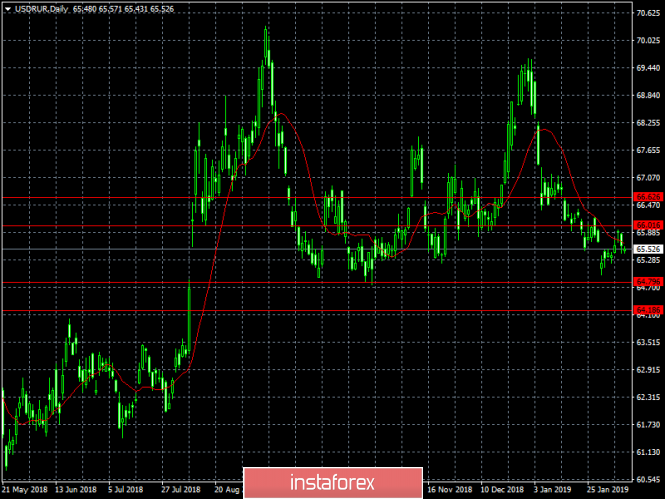Select the 21 May 2018 date label

pyautogui.click(x=25, y=492)
